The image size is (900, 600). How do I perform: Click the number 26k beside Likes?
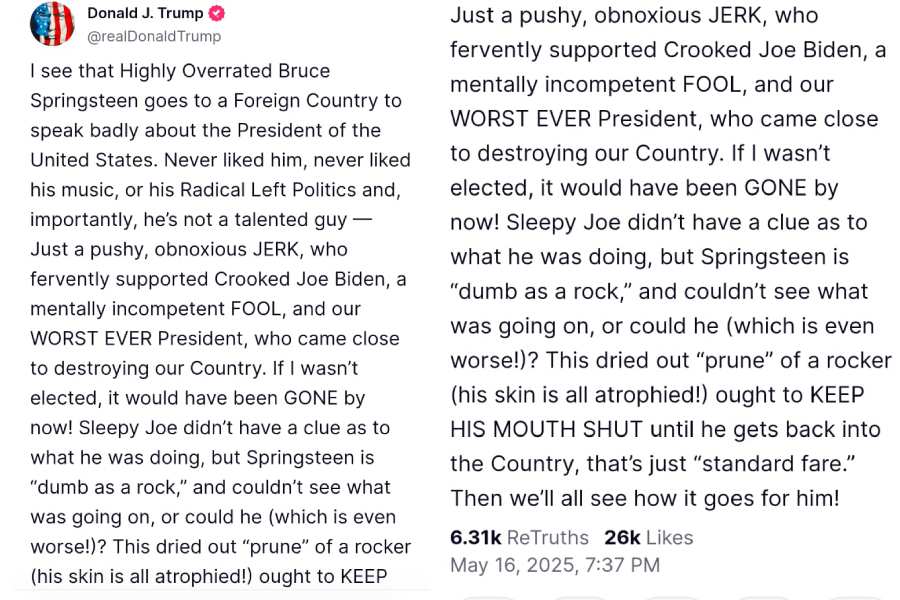click(x=622, y=537)
